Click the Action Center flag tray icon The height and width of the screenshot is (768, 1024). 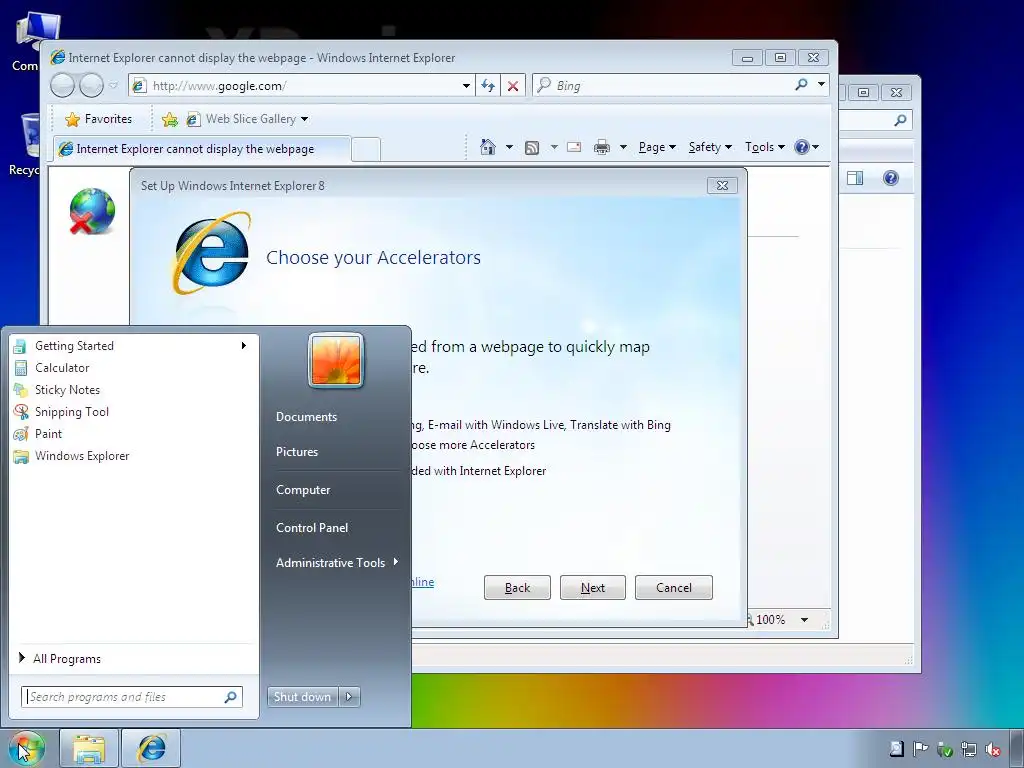click(920, 749)
